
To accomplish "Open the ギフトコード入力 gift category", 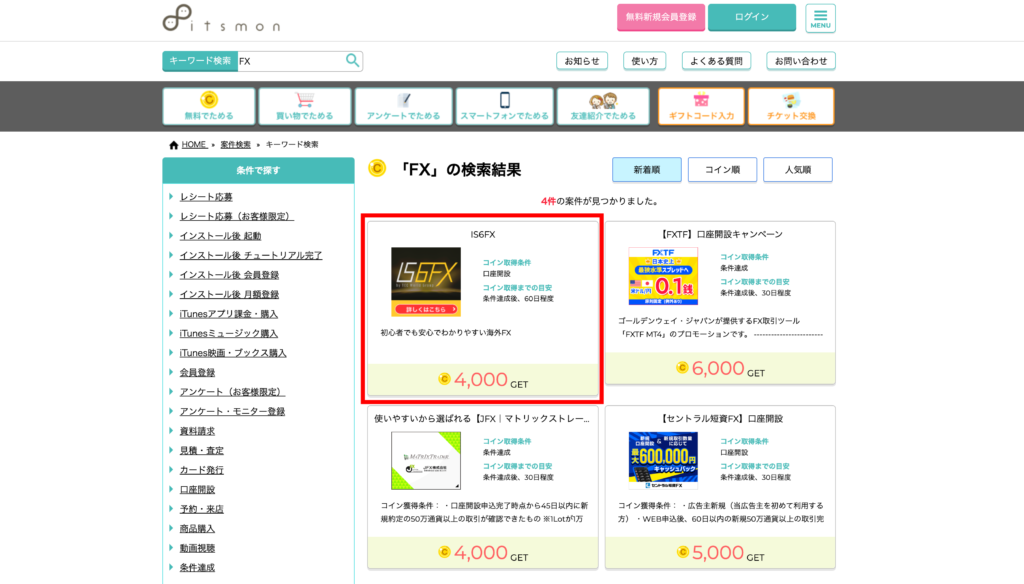I will tap(701, 106).
